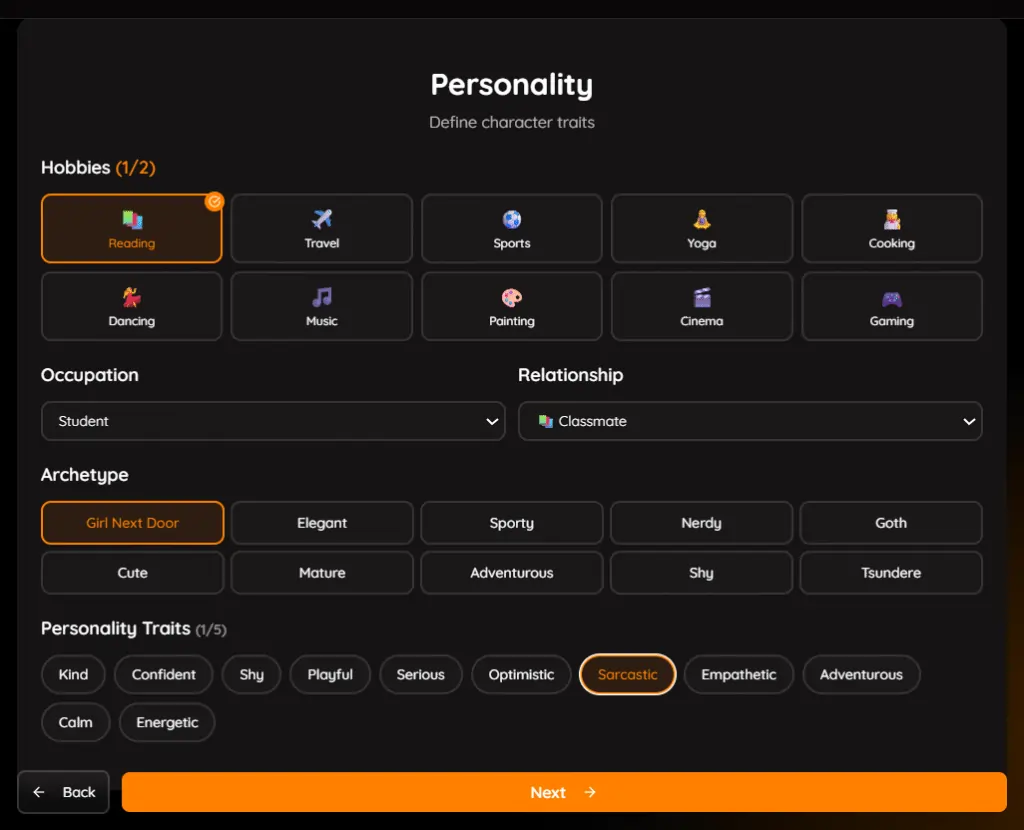
Task: Click the arrow icon in Next button
Action: pyautogui.click(x=590, y=792)
